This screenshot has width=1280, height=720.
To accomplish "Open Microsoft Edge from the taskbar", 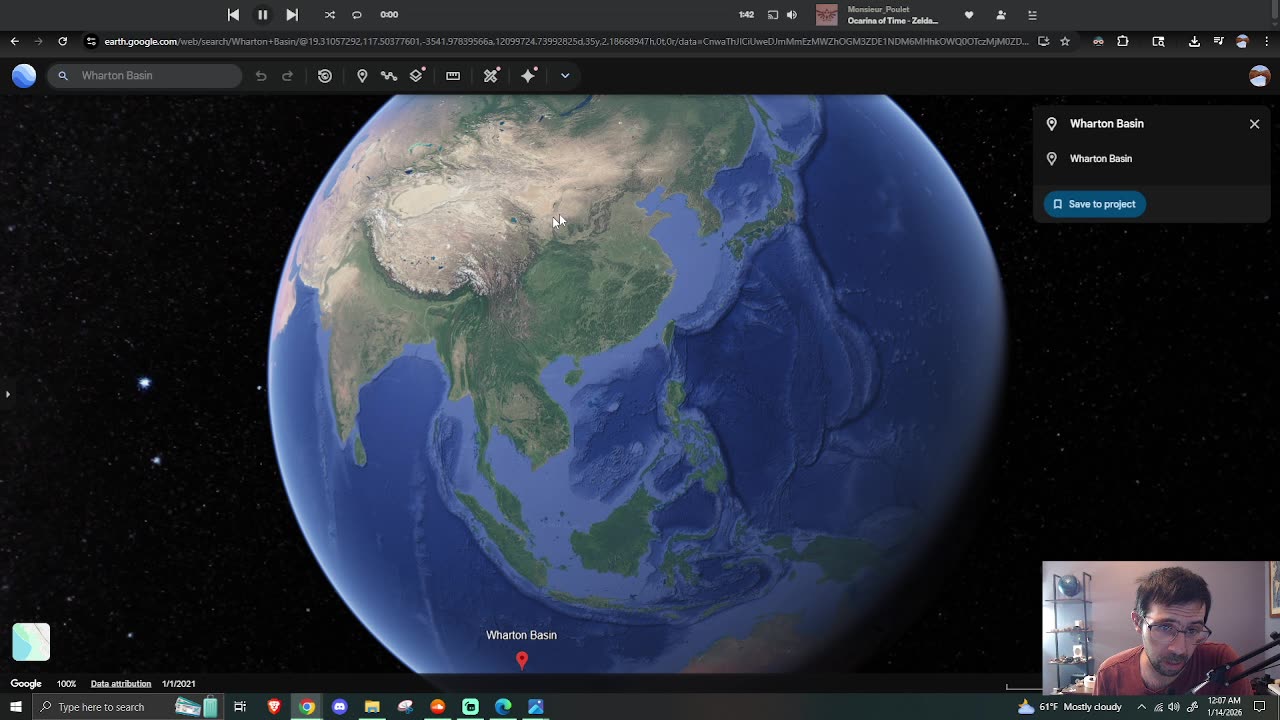I will pos(503,707).
